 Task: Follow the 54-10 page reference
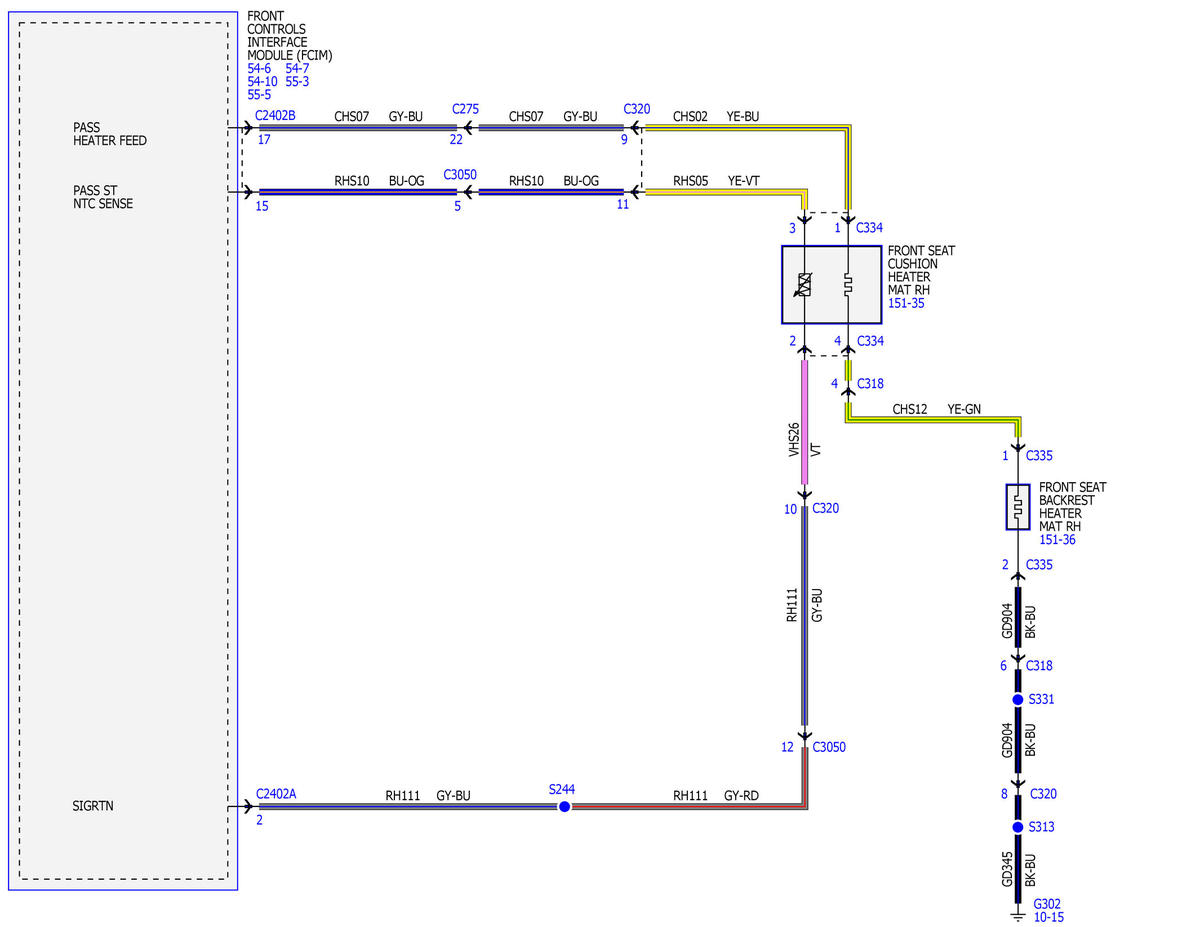click(x=263, y=81)
